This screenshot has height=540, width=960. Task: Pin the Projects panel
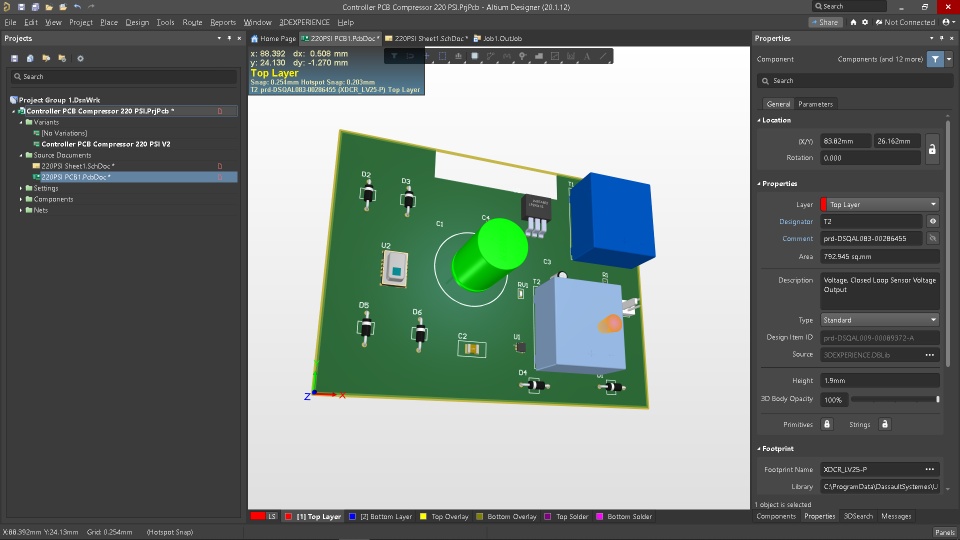(230, 38)
